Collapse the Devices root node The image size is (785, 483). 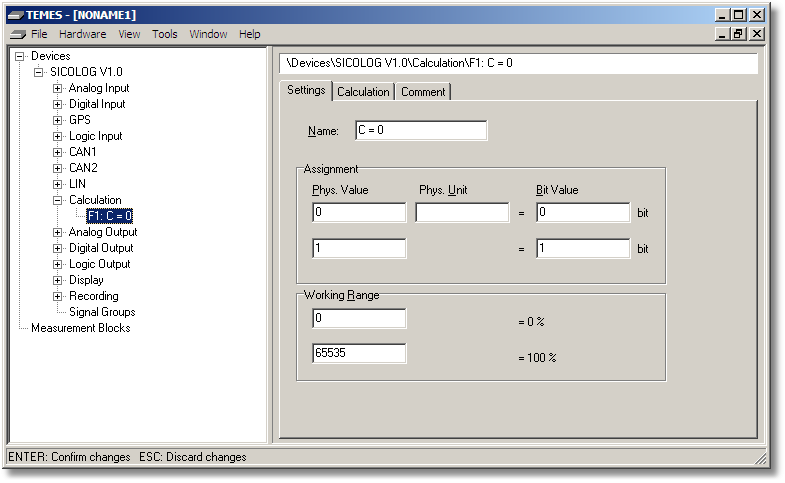point(20,56)
